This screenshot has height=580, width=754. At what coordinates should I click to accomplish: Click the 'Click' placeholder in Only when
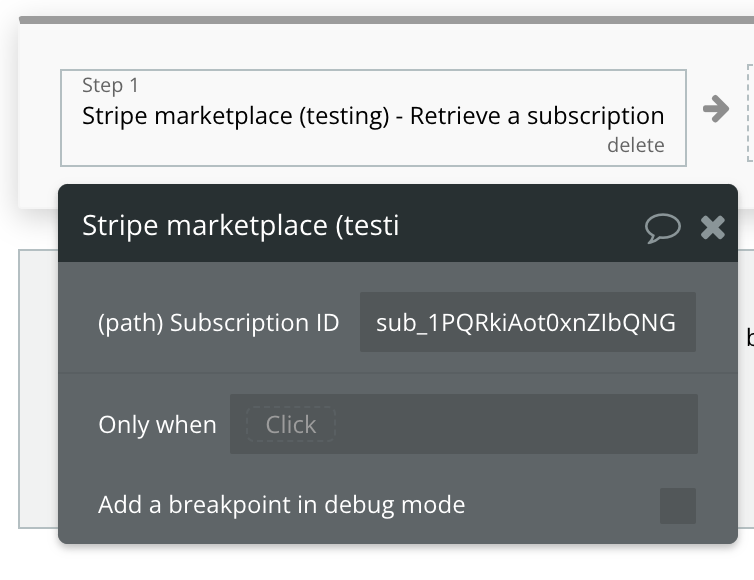[x=291, y=424]
